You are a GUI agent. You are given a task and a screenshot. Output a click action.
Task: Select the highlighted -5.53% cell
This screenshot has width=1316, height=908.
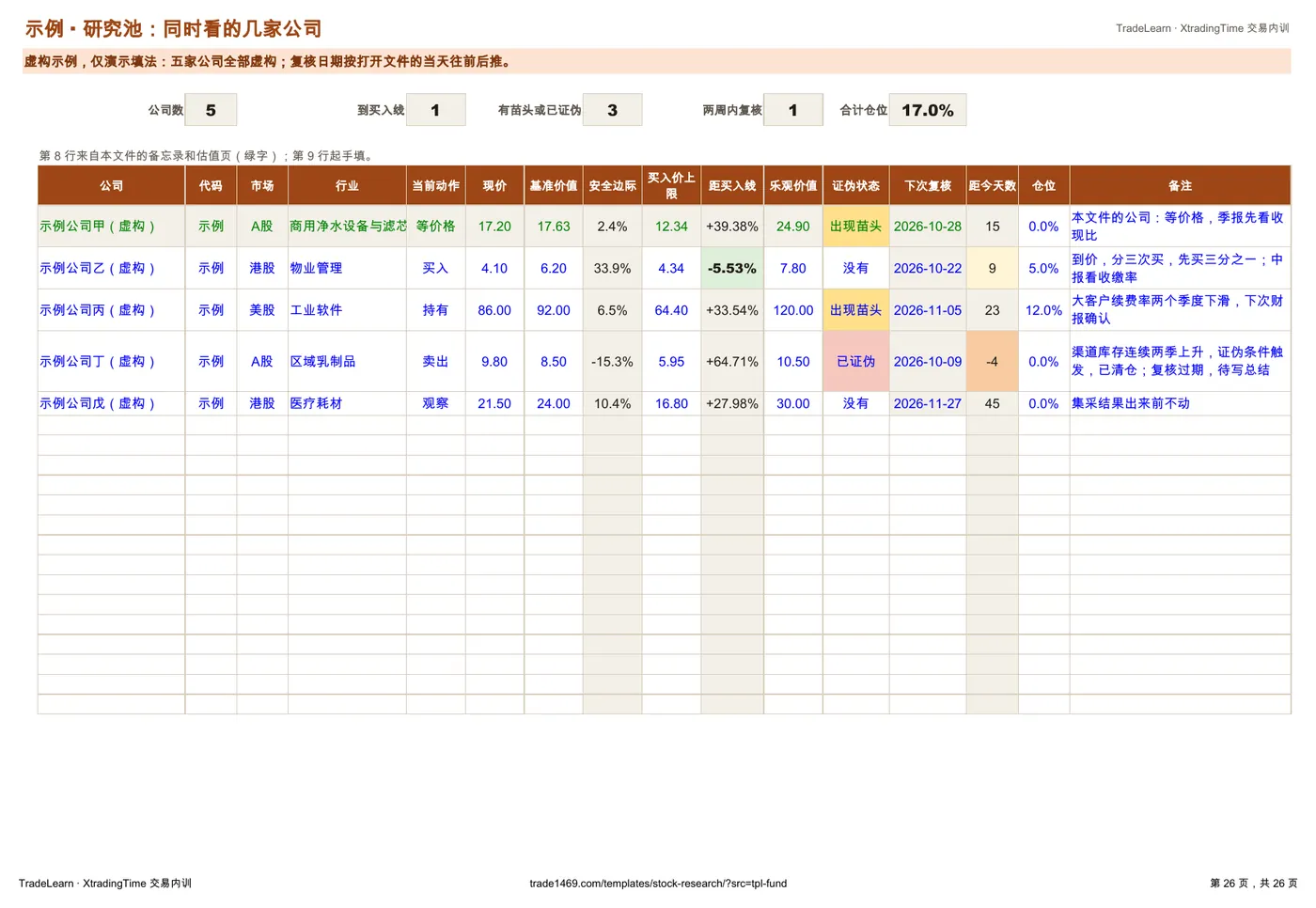[x=732, y=268]
